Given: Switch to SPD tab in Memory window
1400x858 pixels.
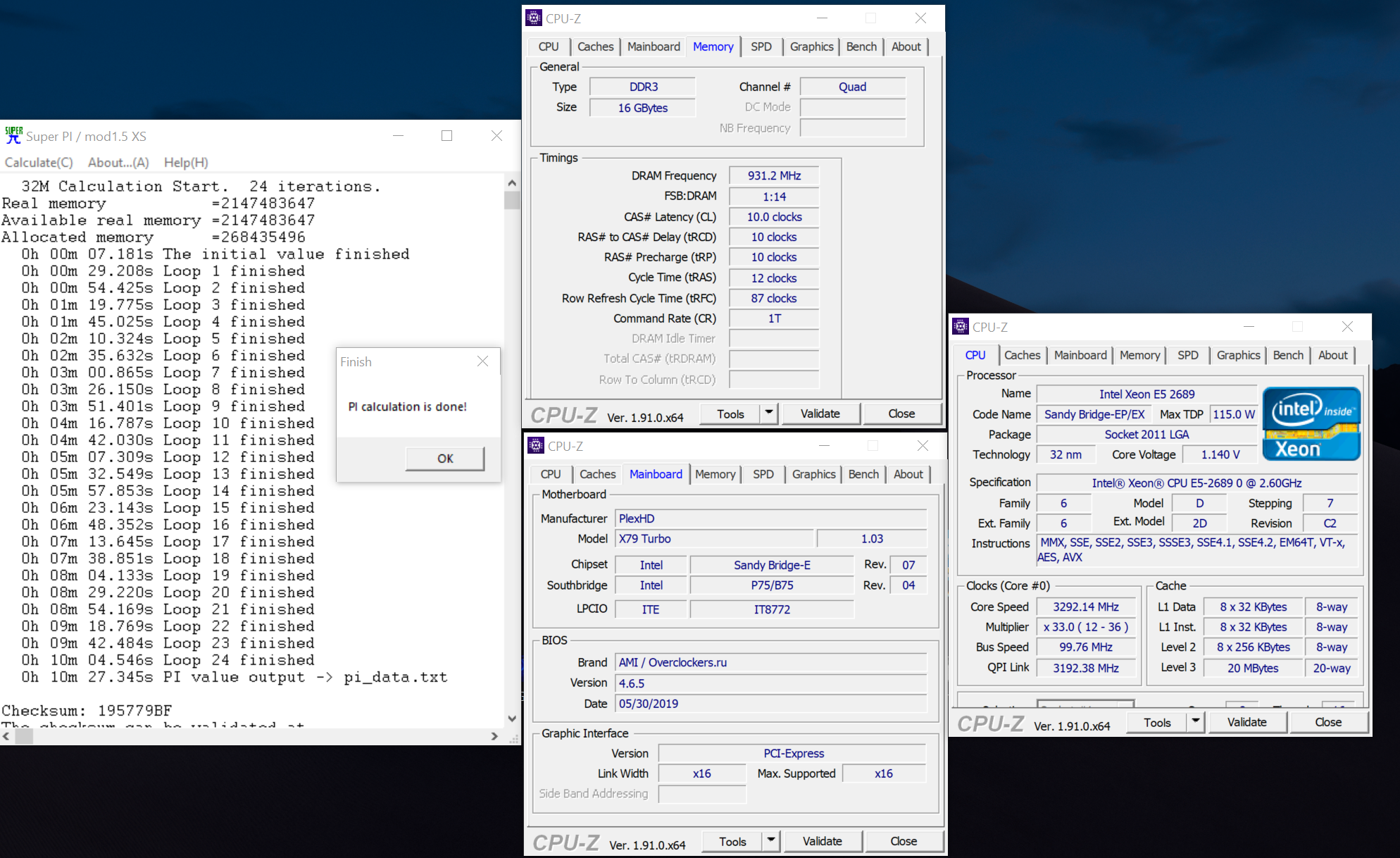Looking at the screenshot, I should coord(761,46).
